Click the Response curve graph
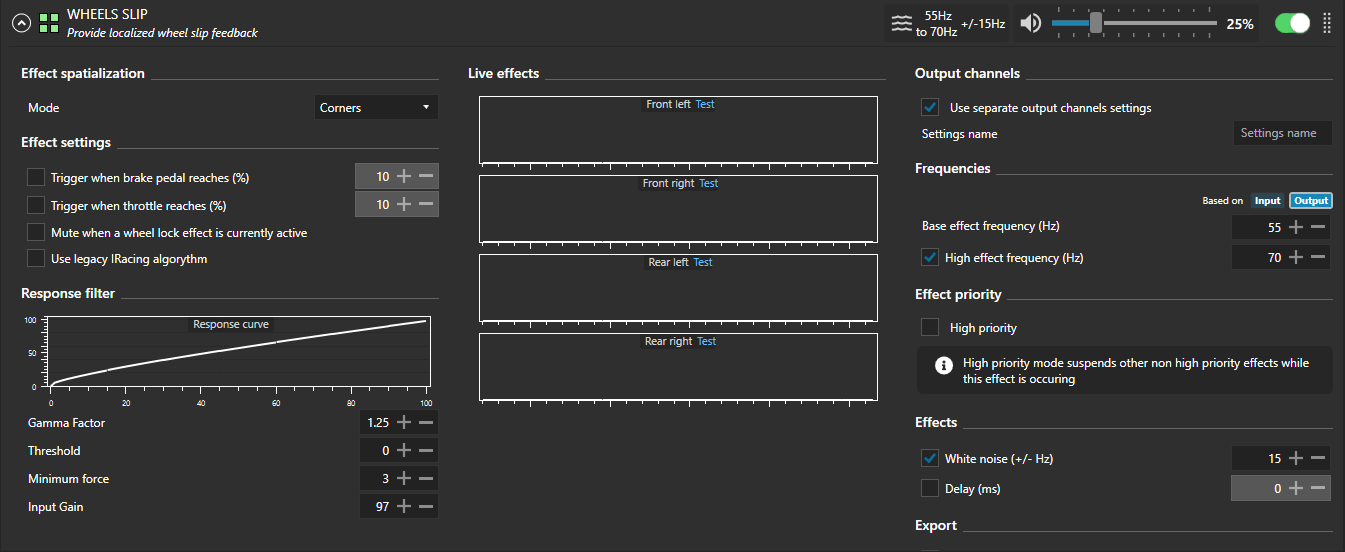 238,353
